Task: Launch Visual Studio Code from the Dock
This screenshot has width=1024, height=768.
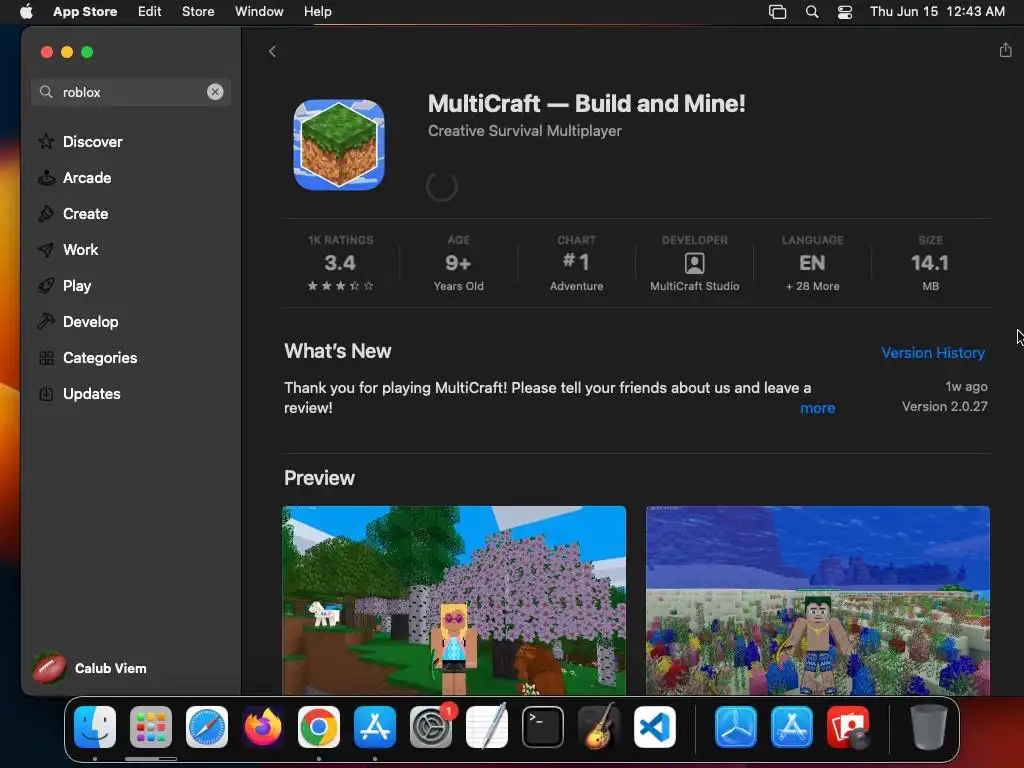Action: [654, 727]
